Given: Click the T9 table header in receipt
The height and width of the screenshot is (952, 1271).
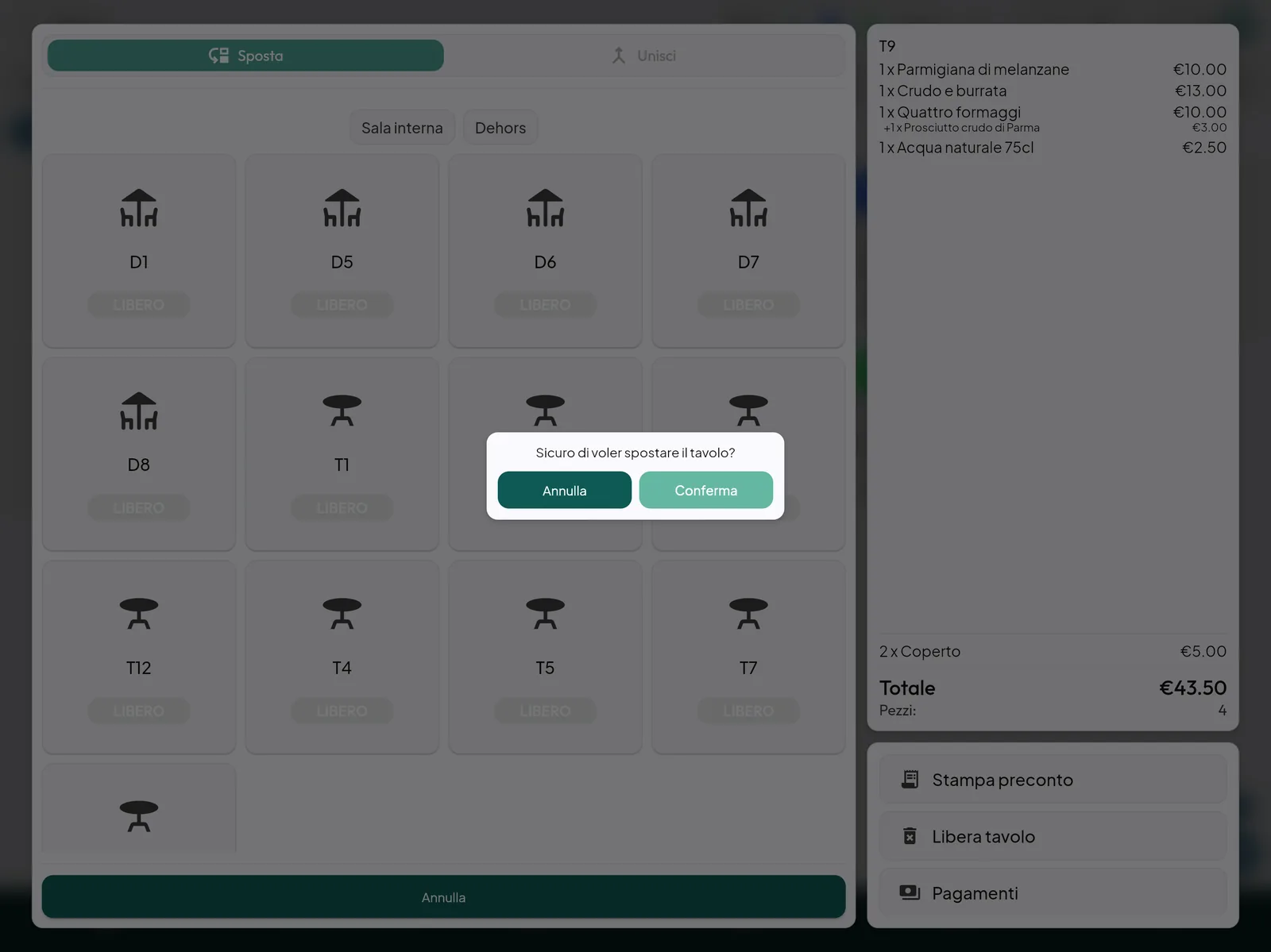Looking at the screenshot, I should 887,46.
